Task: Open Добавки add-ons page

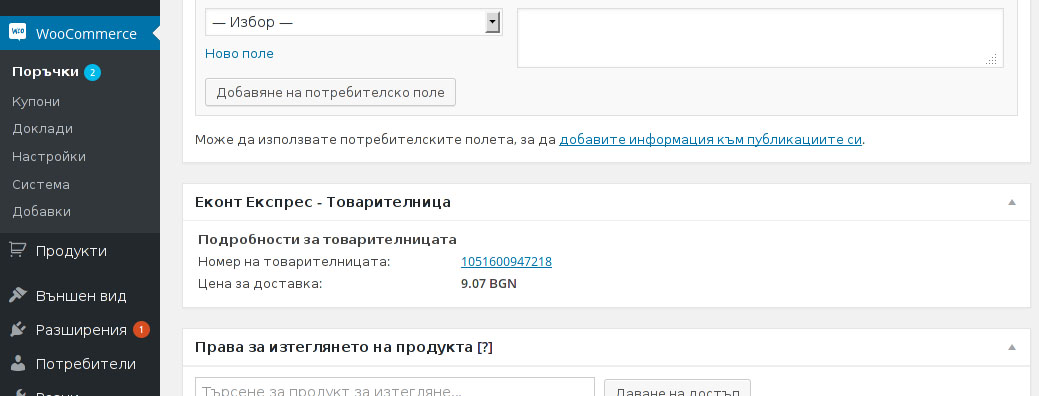Action: click(x=41, y=212)
